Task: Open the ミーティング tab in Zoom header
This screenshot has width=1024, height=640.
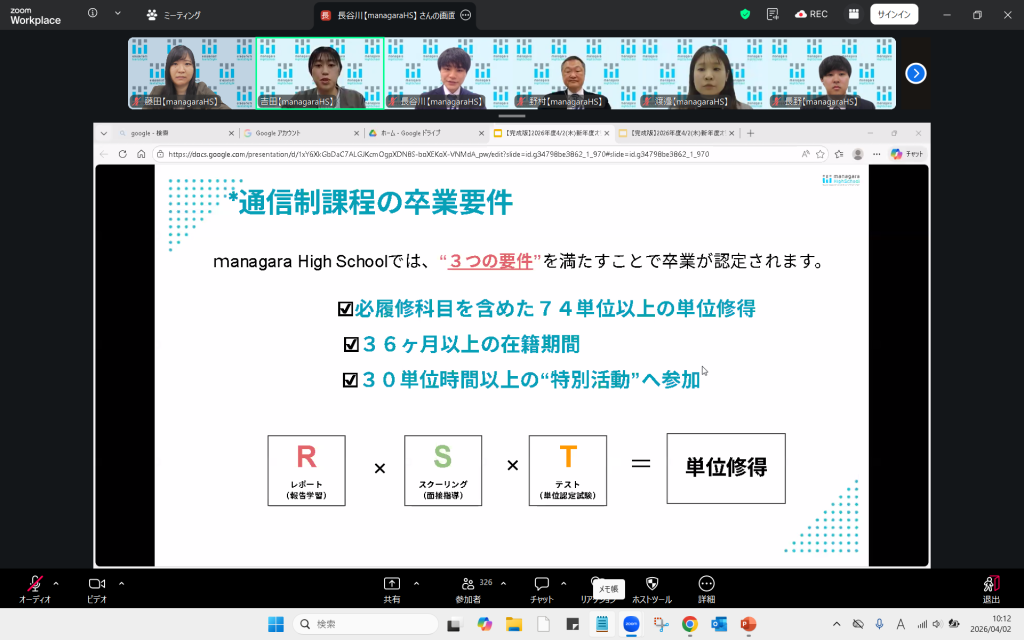Action: [x=173, y=15]
